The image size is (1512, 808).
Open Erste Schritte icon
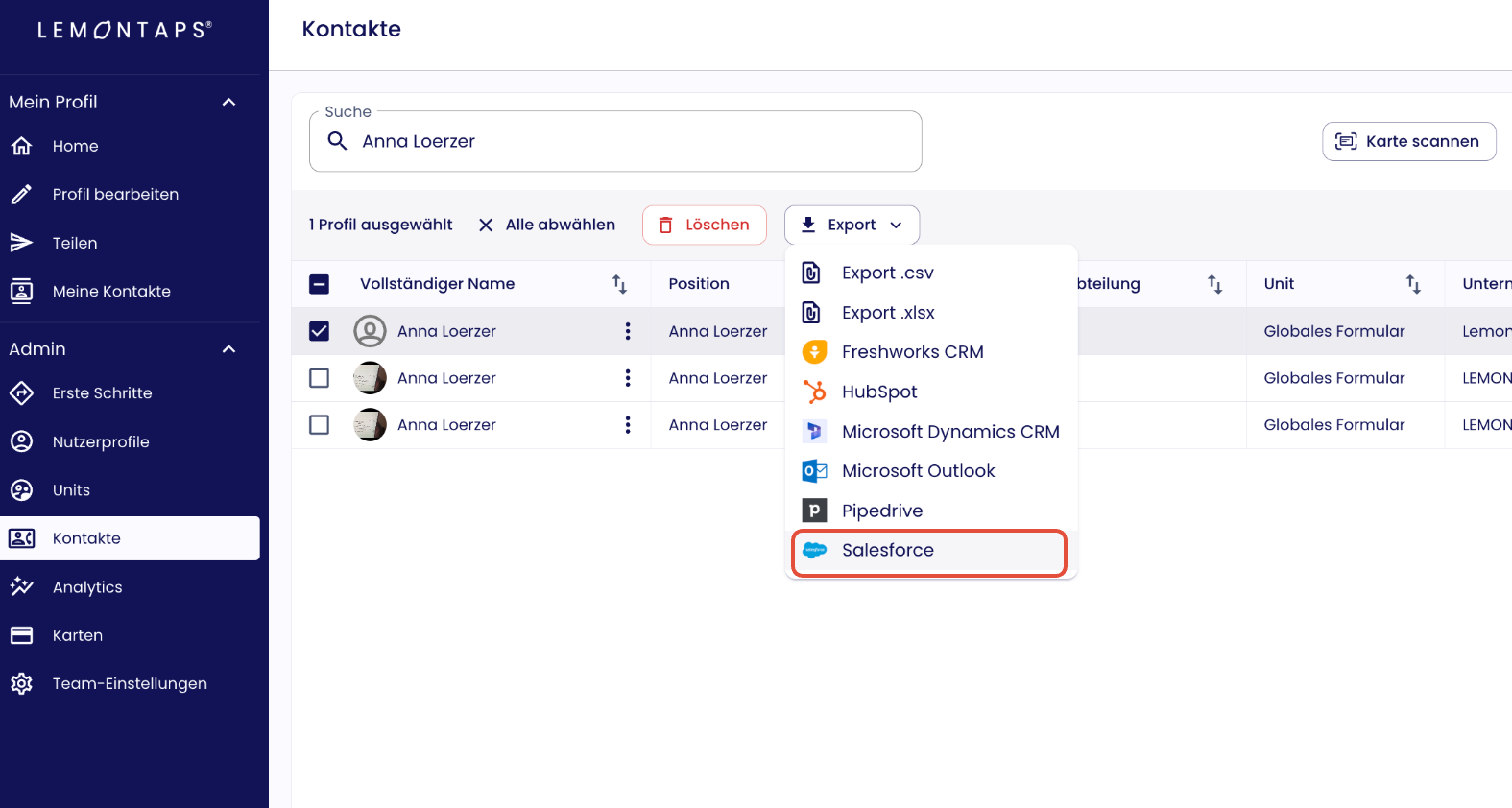tap(21, 392)
